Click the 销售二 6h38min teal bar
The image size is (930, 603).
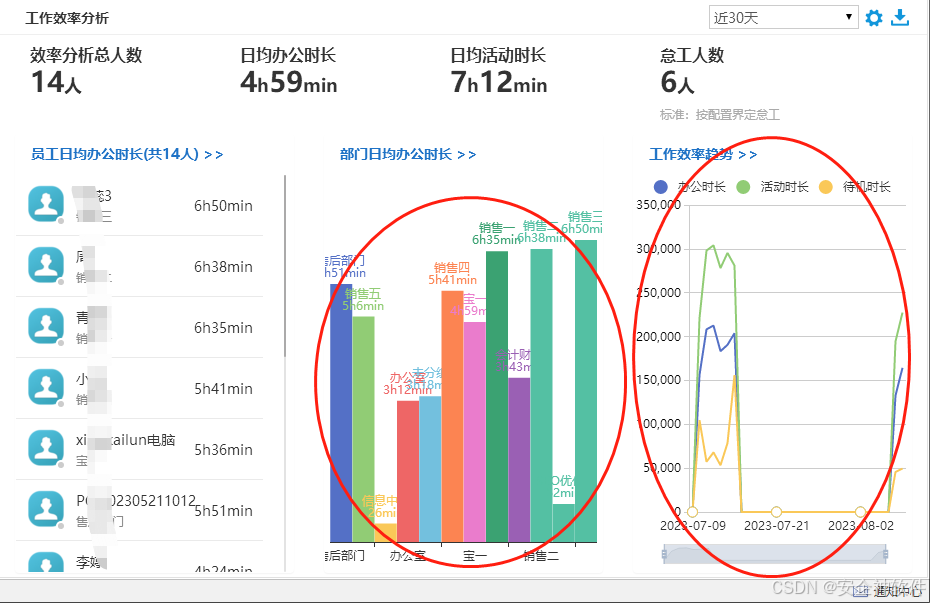(541, 395)
